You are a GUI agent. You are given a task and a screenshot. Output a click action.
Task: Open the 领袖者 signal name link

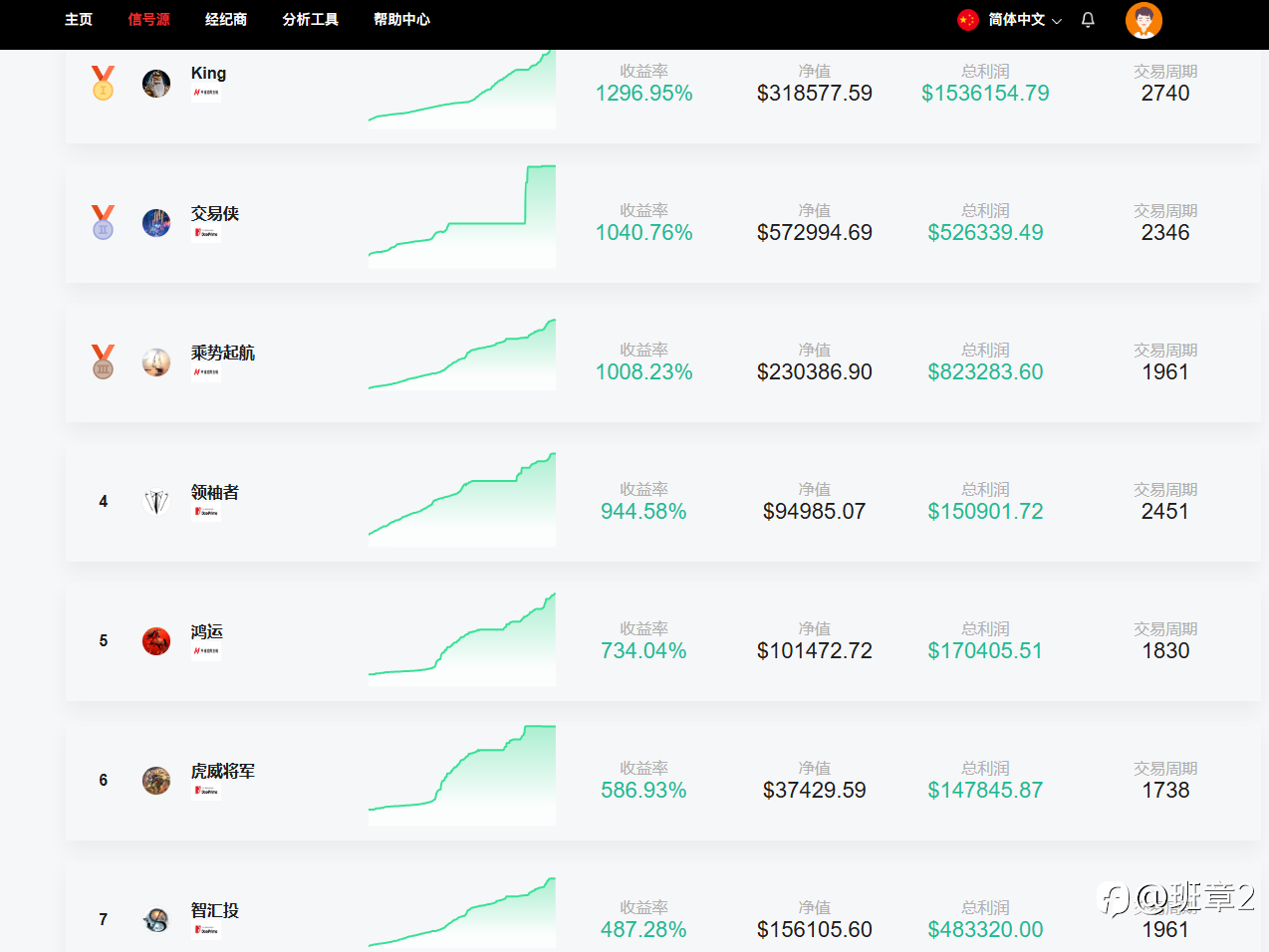click(x=215, y=492)
